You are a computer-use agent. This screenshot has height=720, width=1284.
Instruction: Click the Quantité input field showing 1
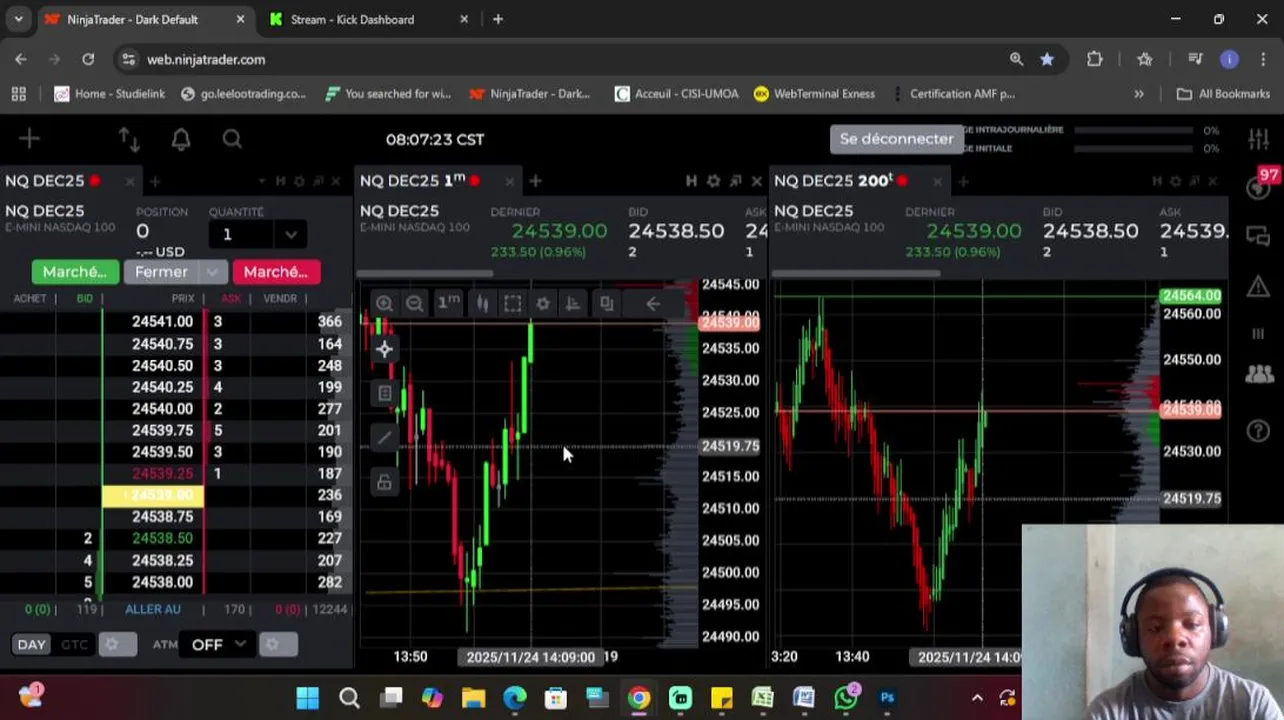click(243, 234)
